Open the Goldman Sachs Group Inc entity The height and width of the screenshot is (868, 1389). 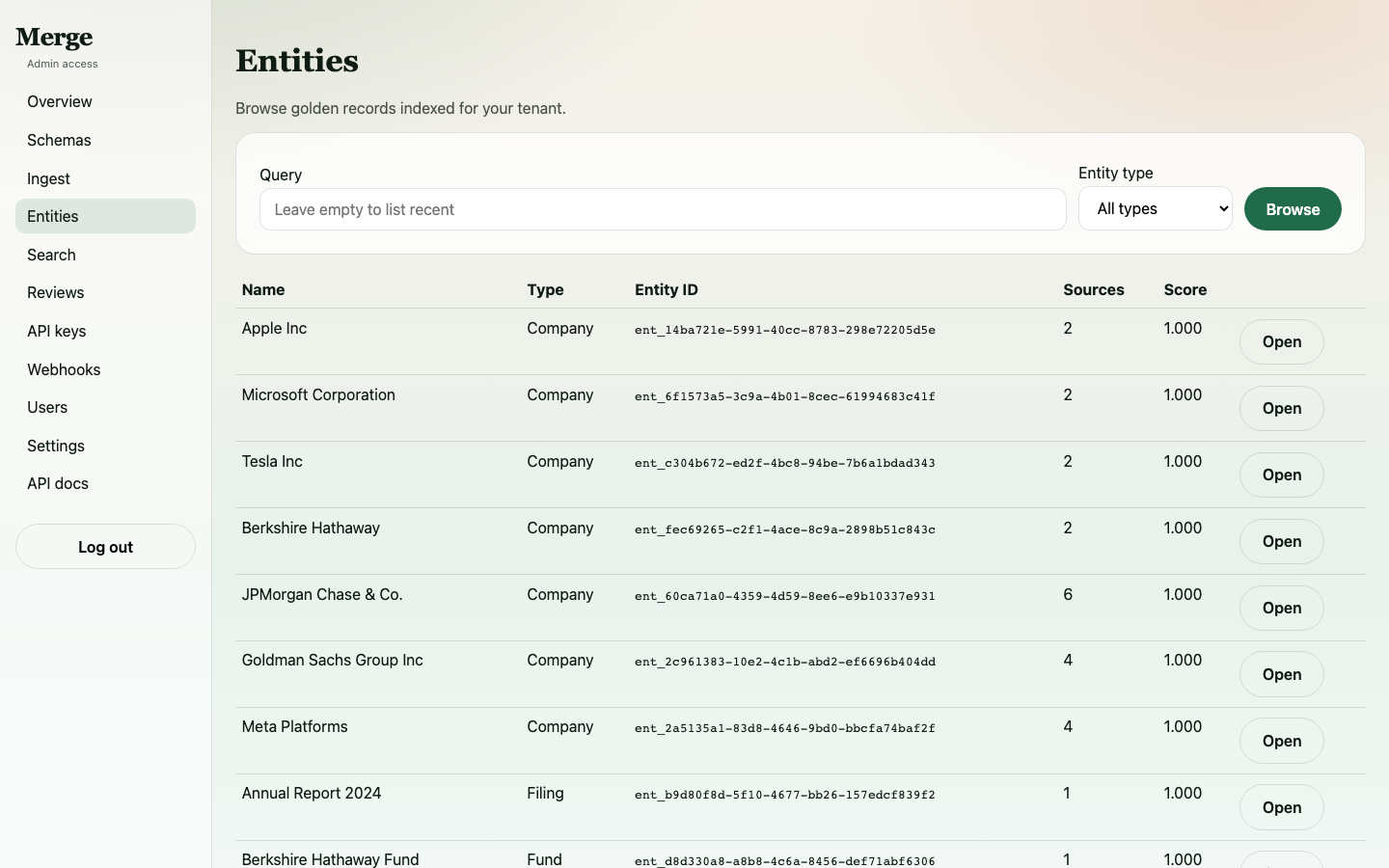click(x=1281, y=674)
